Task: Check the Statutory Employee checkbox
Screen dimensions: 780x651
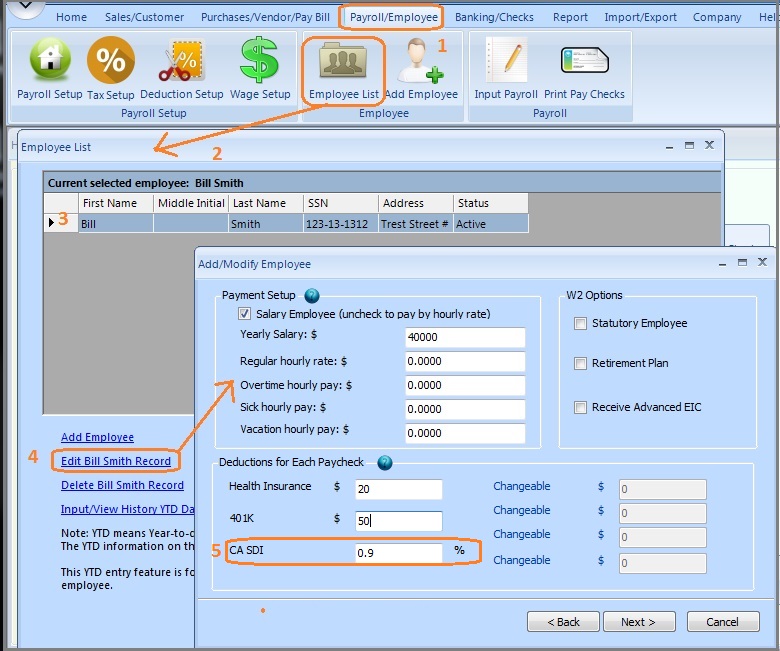Action: click(x=580, y=324)
